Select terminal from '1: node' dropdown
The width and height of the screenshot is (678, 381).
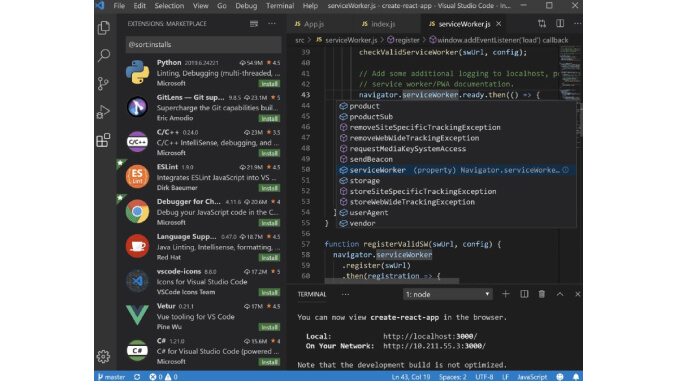click(x=448, y=294)
